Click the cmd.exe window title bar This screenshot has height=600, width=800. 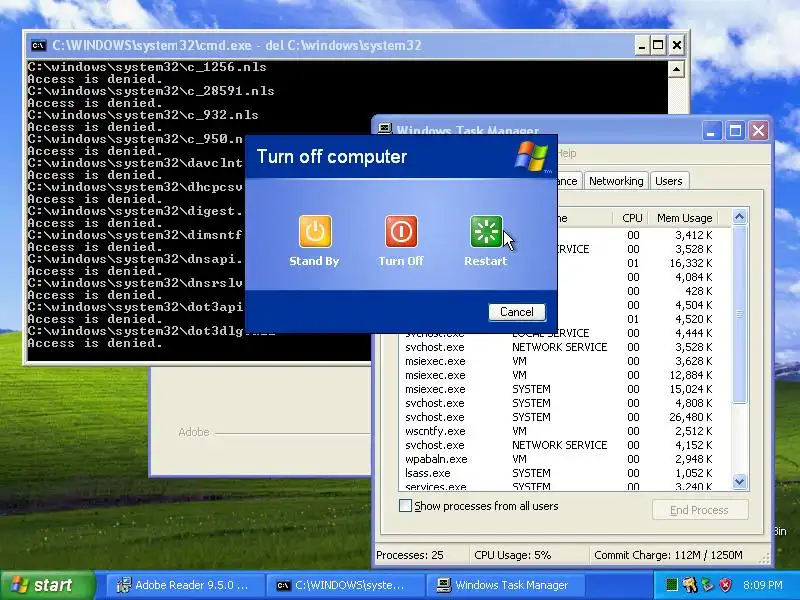pos(332,45)
